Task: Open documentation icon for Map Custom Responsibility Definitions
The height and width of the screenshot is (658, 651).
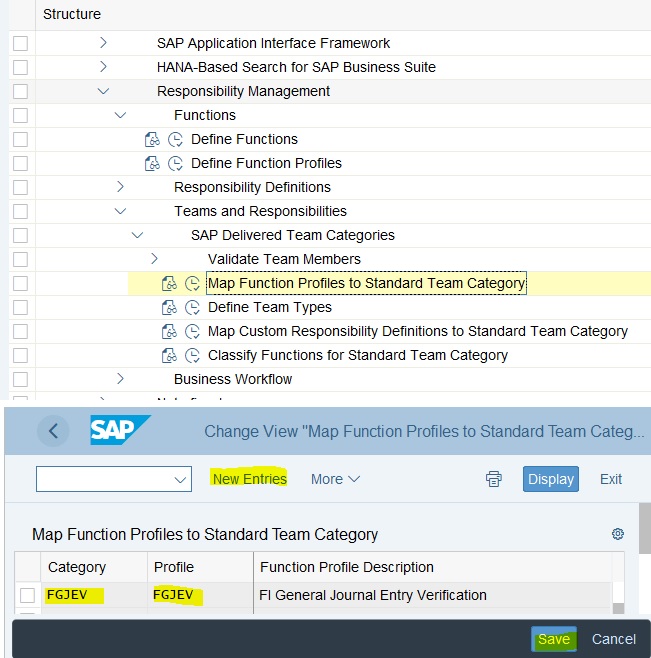Action: point(169,332)
